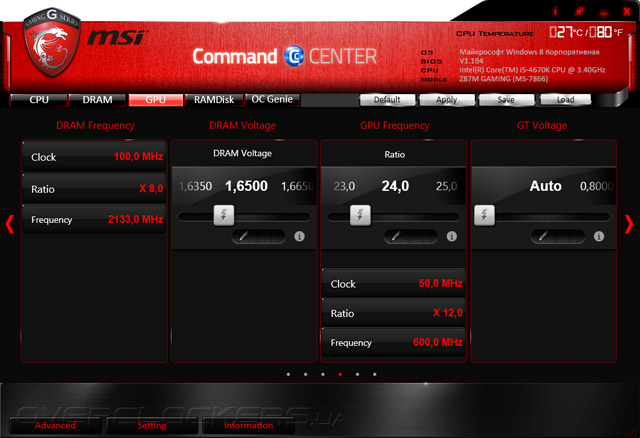Switch to the OC Genie tab
This screenshot has height=438, width=640.
click(272, 99)
